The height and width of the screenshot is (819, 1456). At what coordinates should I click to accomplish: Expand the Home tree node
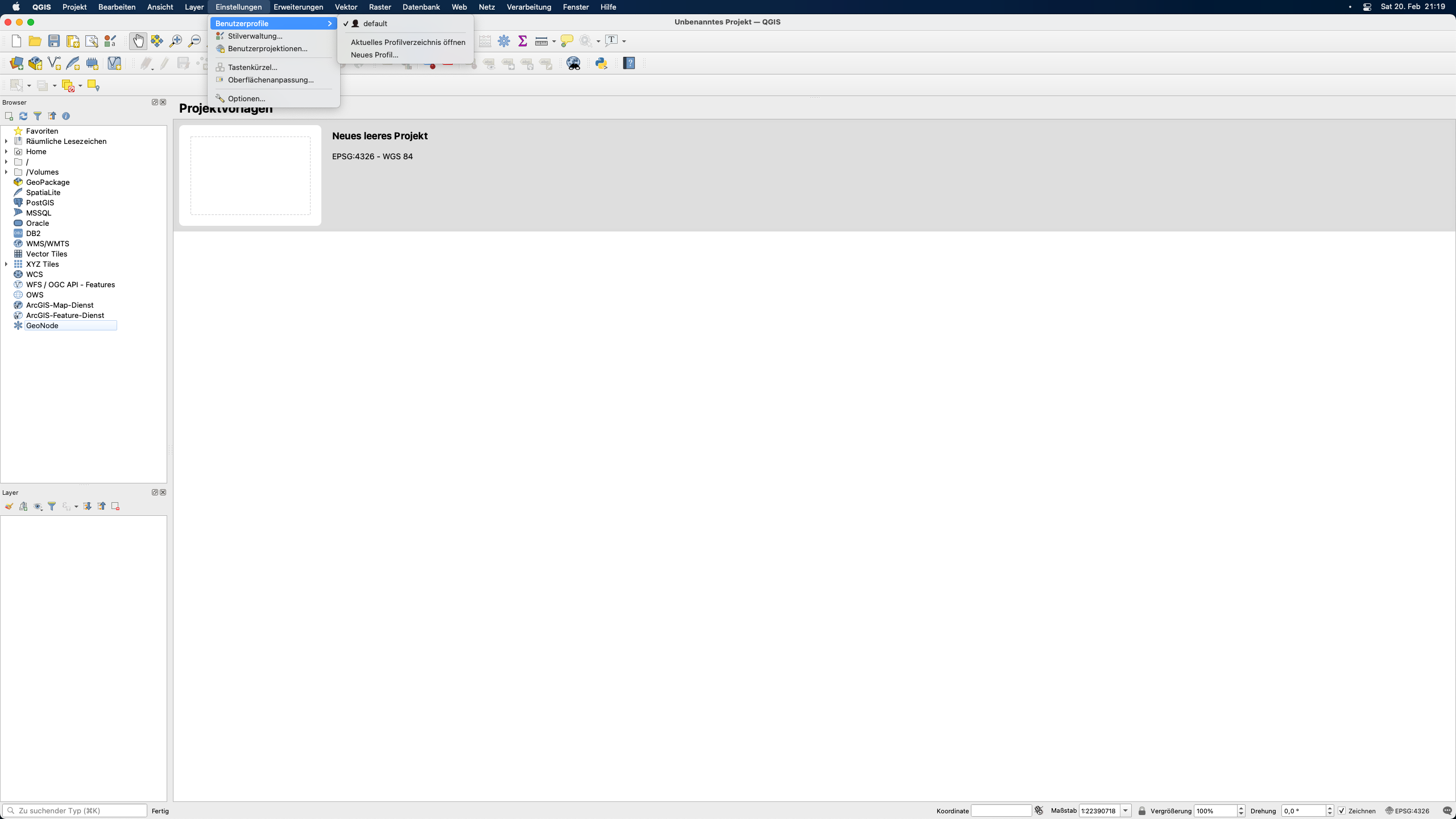[x=6, y=151]
